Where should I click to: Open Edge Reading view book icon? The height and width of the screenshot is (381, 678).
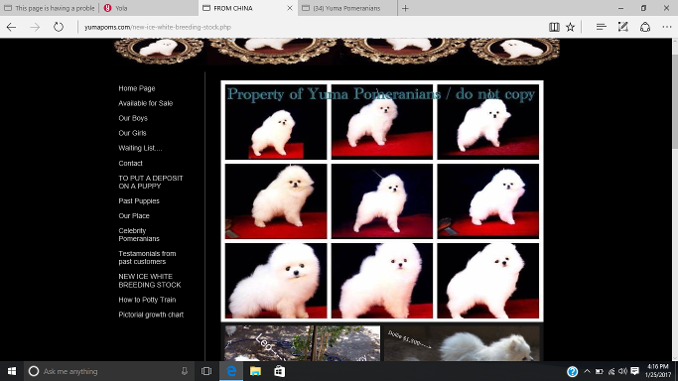554,27
